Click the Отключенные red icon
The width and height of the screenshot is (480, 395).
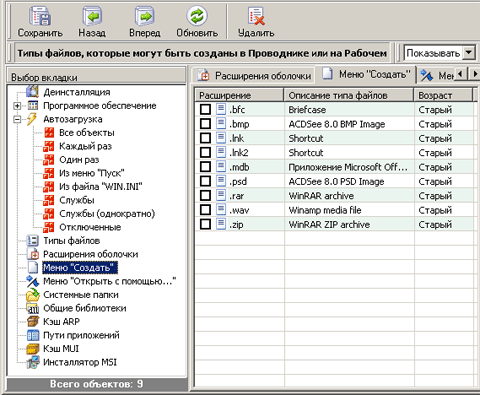click(49, 227)
